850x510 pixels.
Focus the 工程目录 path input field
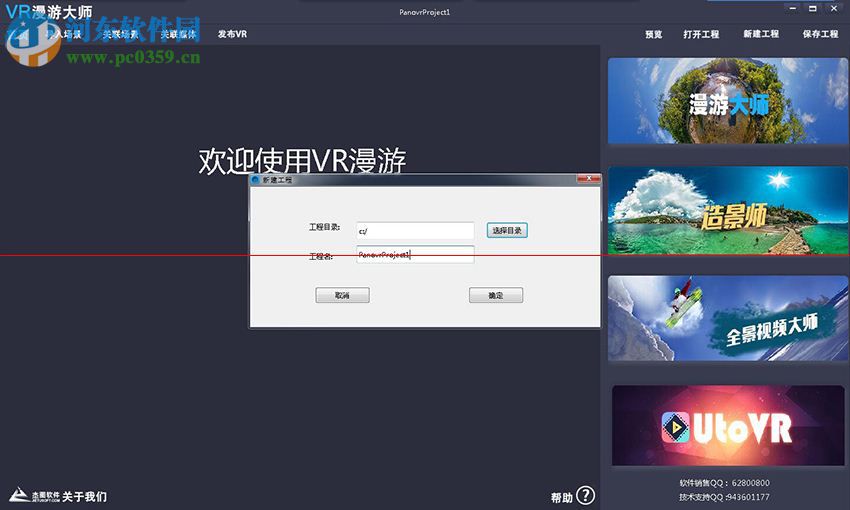(415, 231)
